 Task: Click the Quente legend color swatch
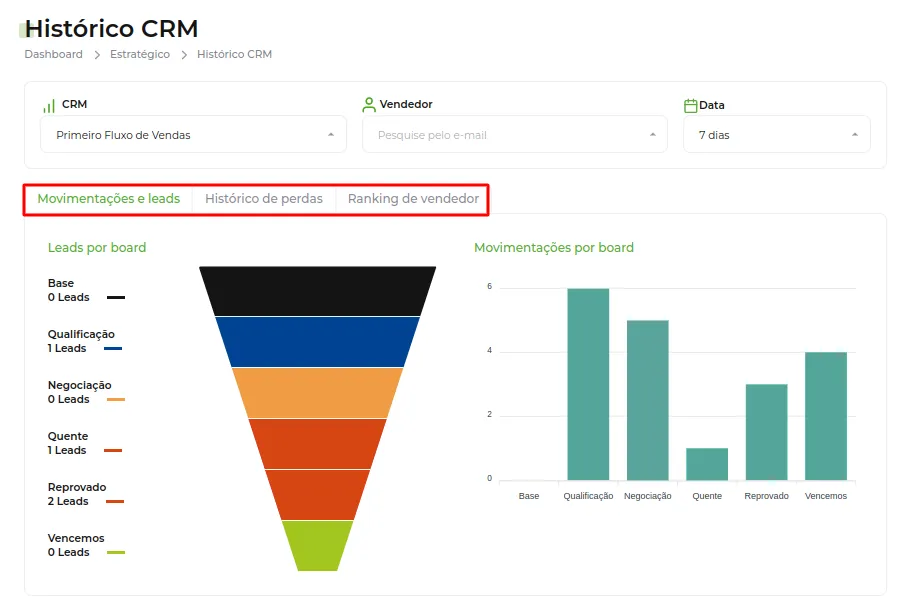pos(113,450)
